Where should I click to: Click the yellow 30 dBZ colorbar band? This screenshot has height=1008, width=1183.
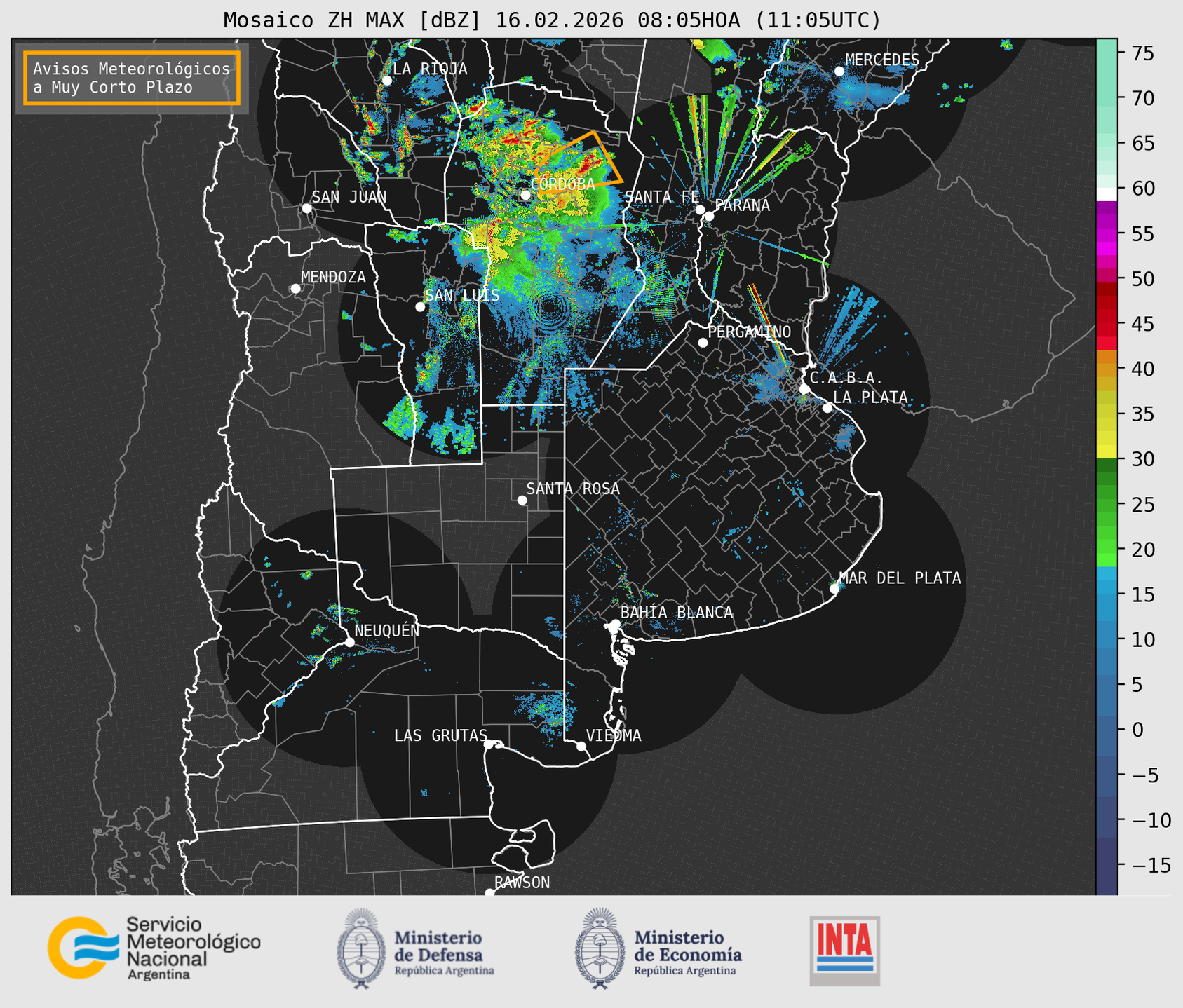[1106, 452]
